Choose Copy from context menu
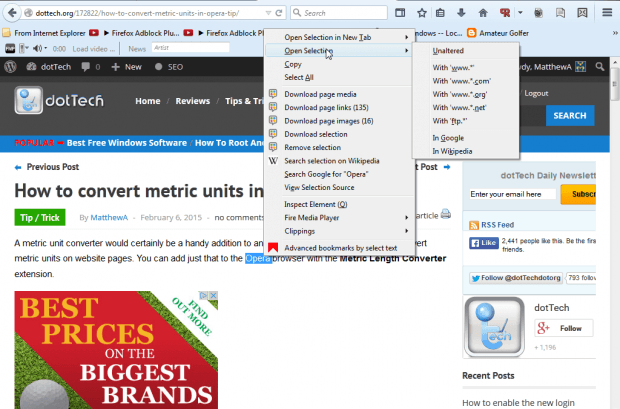 tap(340, 64)
